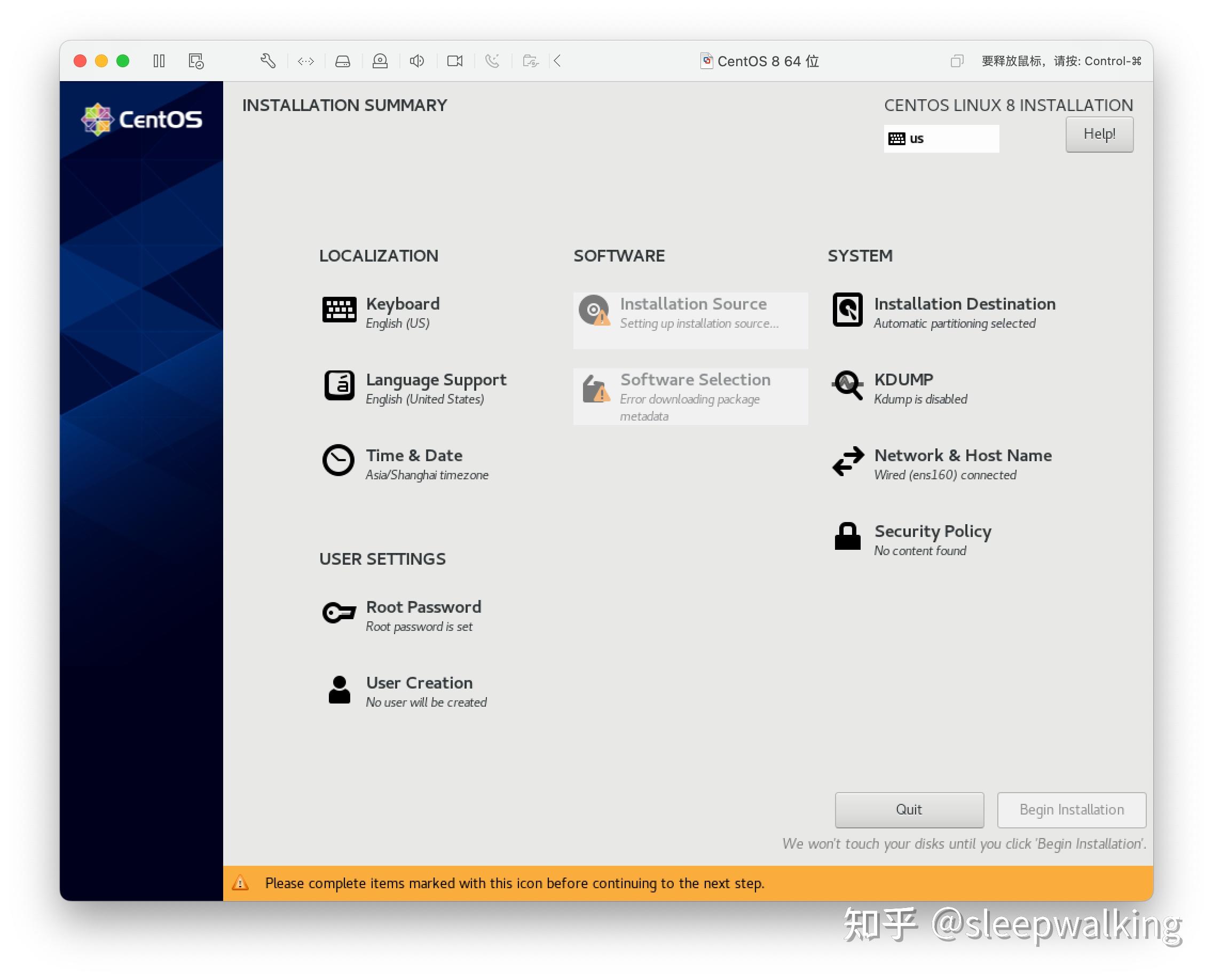Viewport: 1213px width, 980px height.
Task: Open KDUMP settings
Action: click(903, 380)
